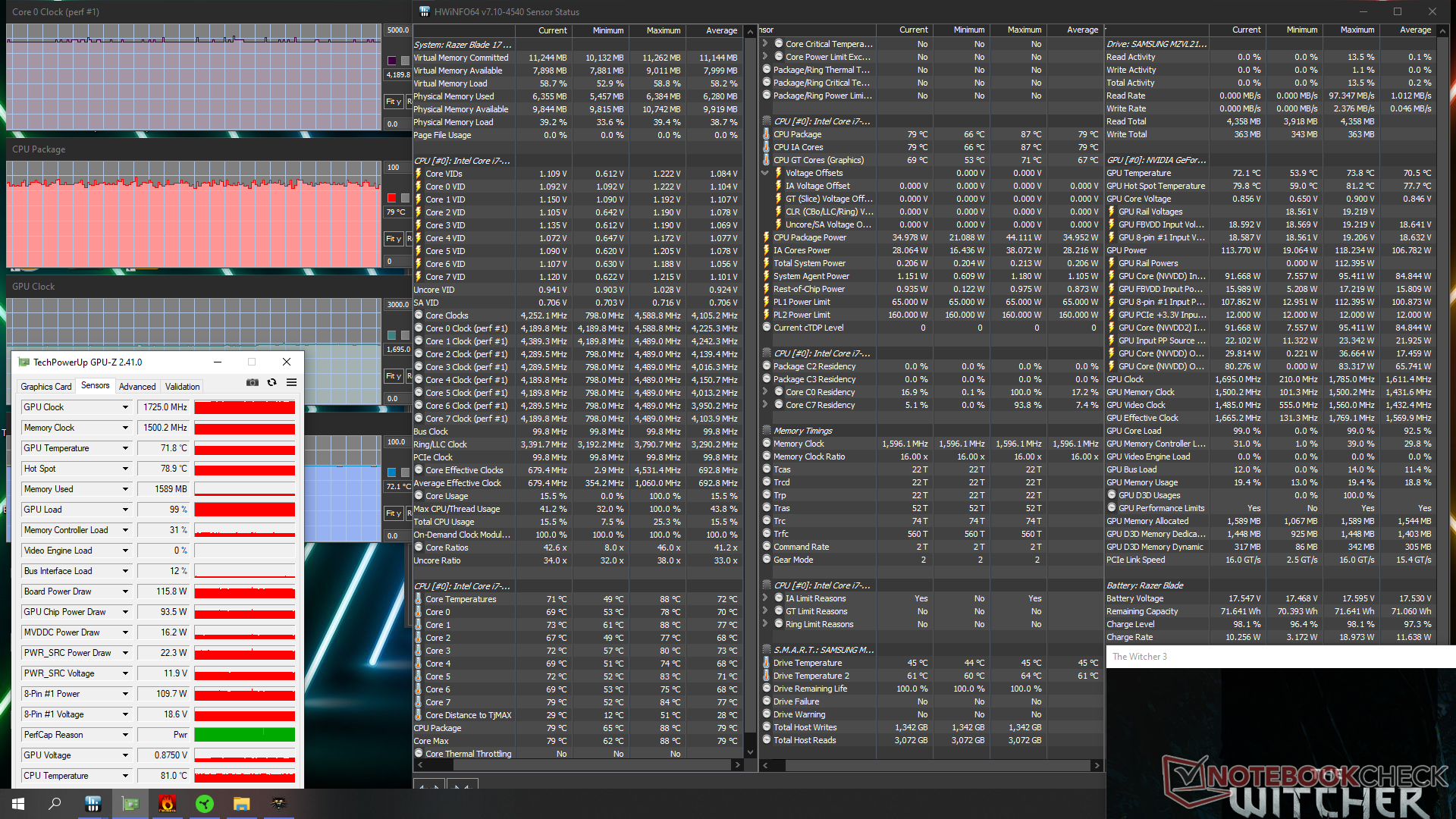
Task: Open green Razer app on taskbar
Action: pos(205,804)
